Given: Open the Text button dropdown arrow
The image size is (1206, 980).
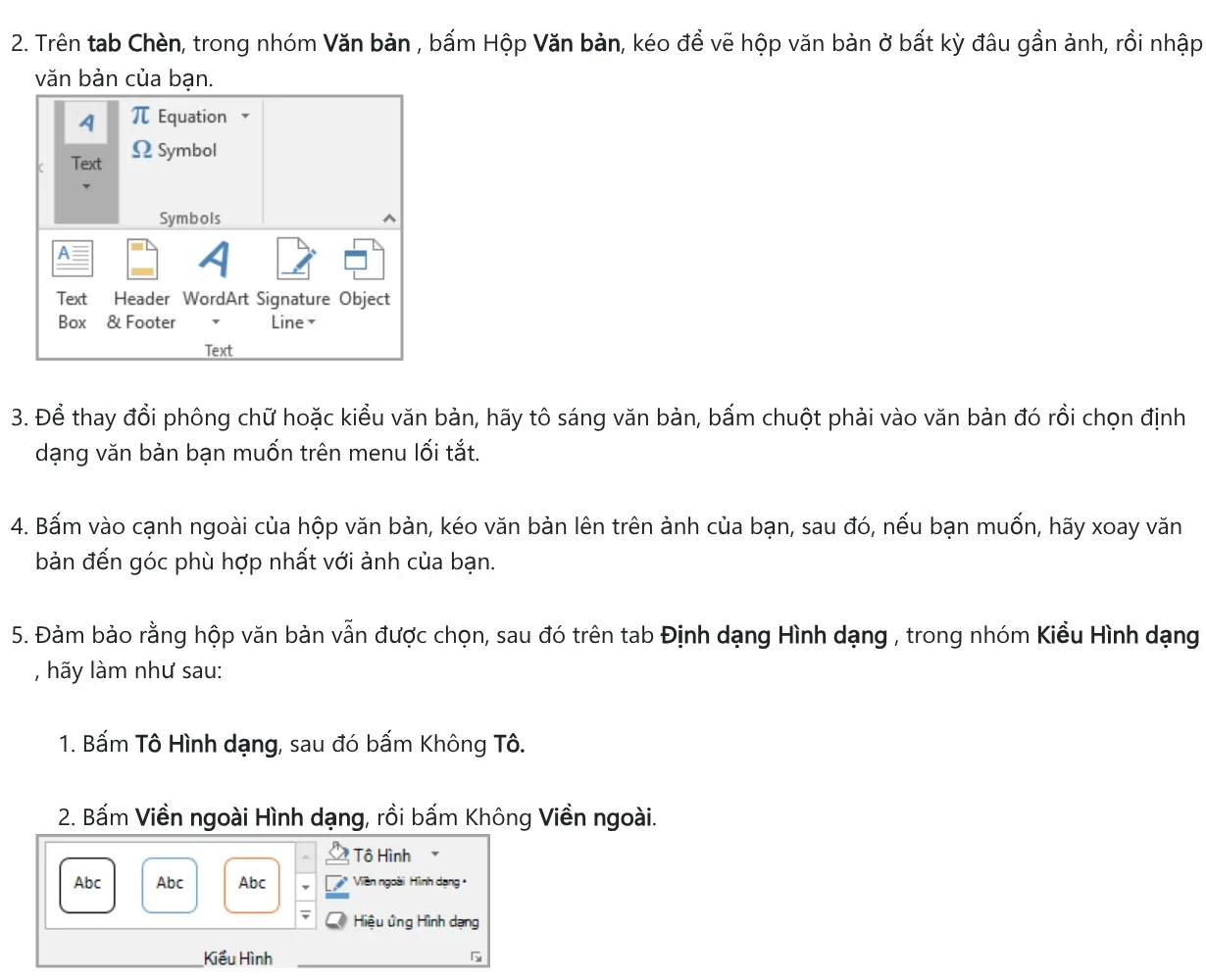Looking at the screenshot, I should [86, 186].
